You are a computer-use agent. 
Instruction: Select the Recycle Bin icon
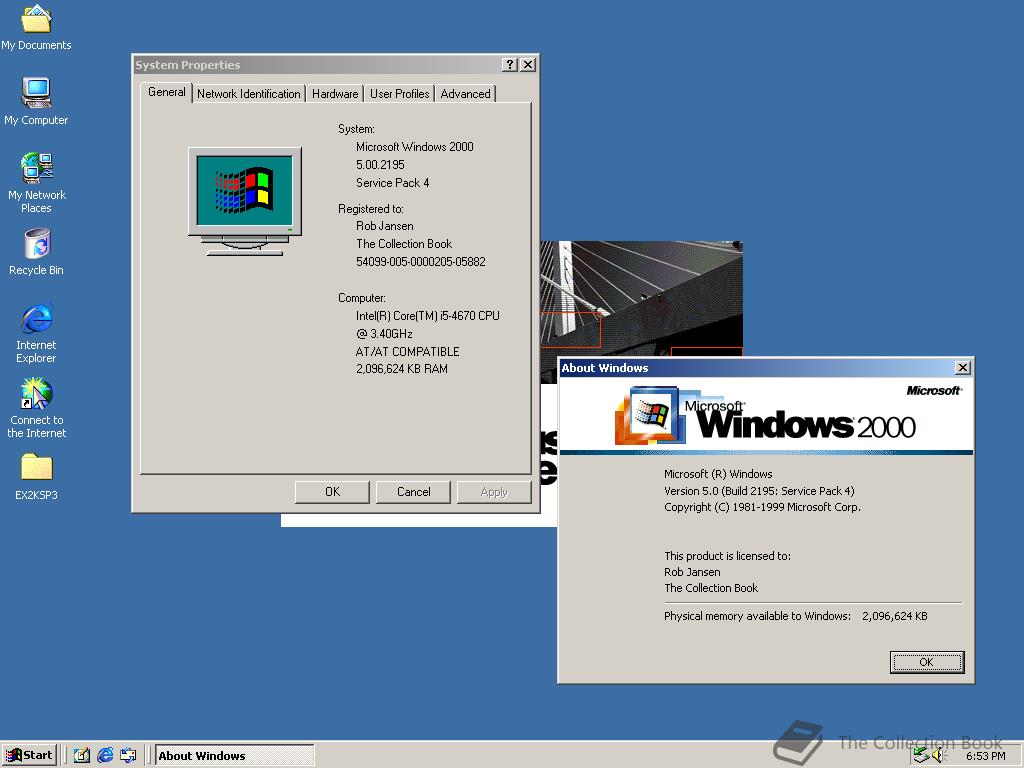click(37, 251)
